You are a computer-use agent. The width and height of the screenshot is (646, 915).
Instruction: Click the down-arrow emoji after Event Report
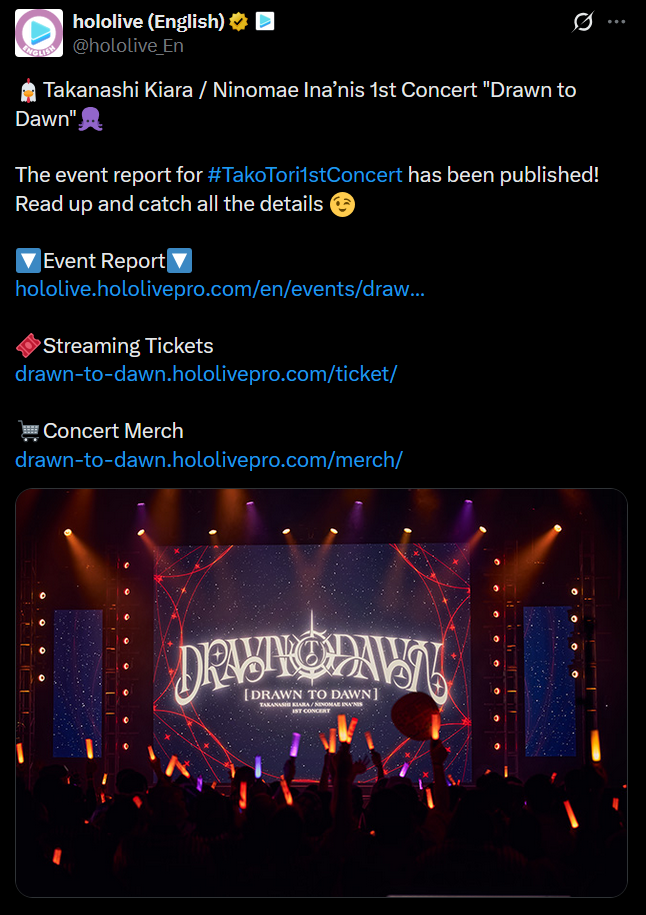tap(179, 261)
